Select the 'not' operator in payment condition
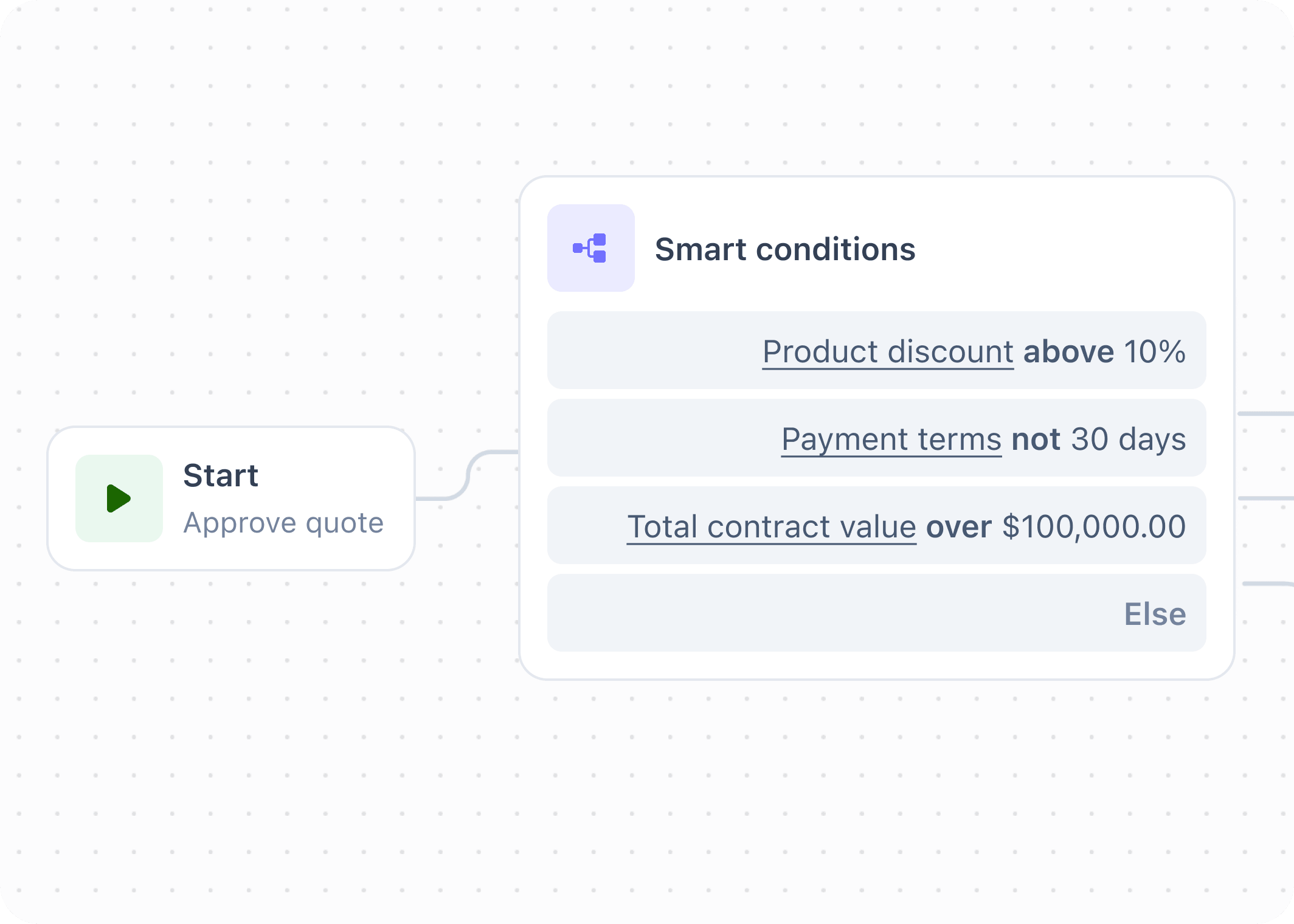The width and height of the screenshot is (1294, 924). [1034, 439]
